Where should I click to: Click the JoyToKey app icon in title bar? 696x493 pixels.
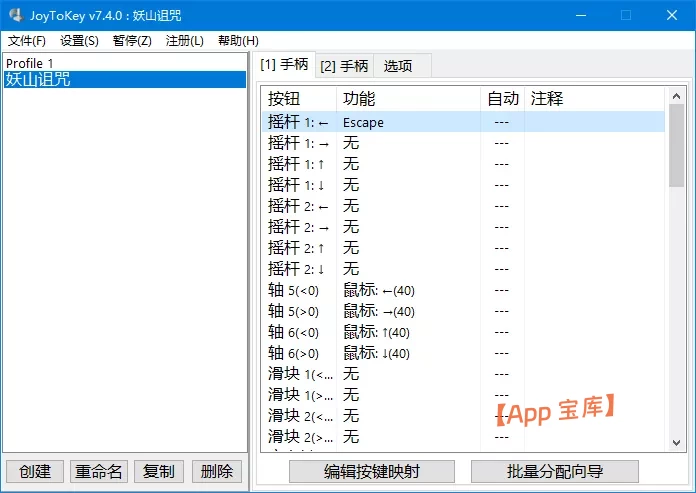pos(16,15)
